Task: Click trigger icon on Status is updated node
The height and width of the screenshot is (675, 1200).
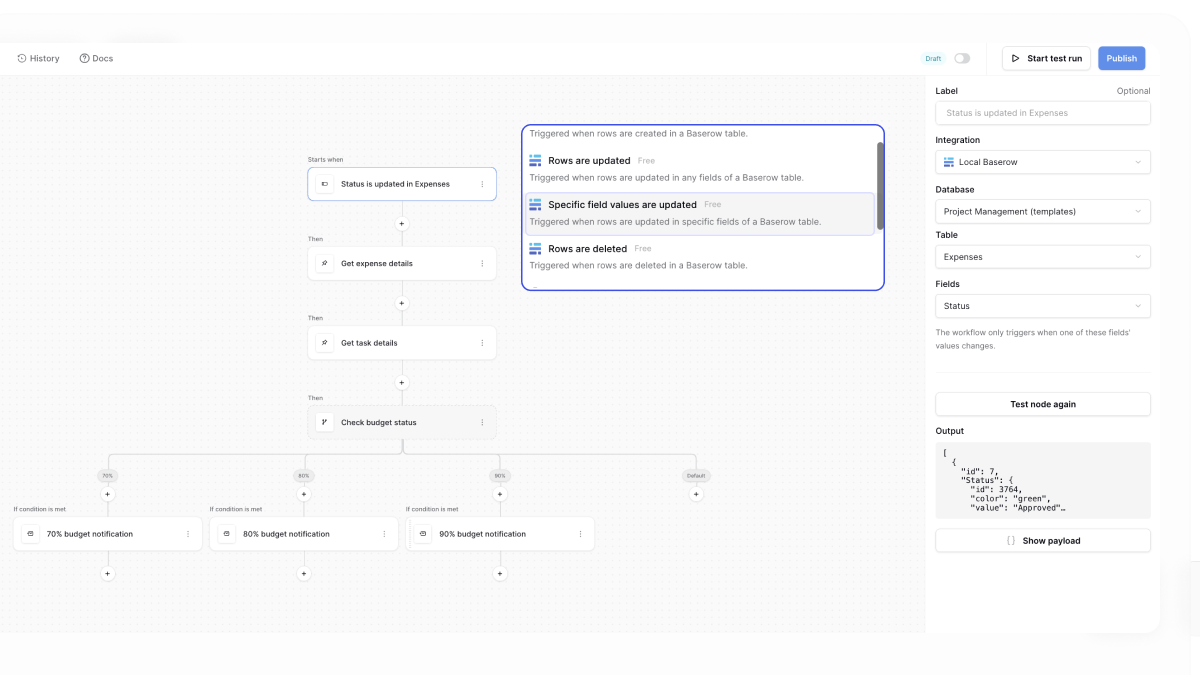Action: [x=324, y=184]
